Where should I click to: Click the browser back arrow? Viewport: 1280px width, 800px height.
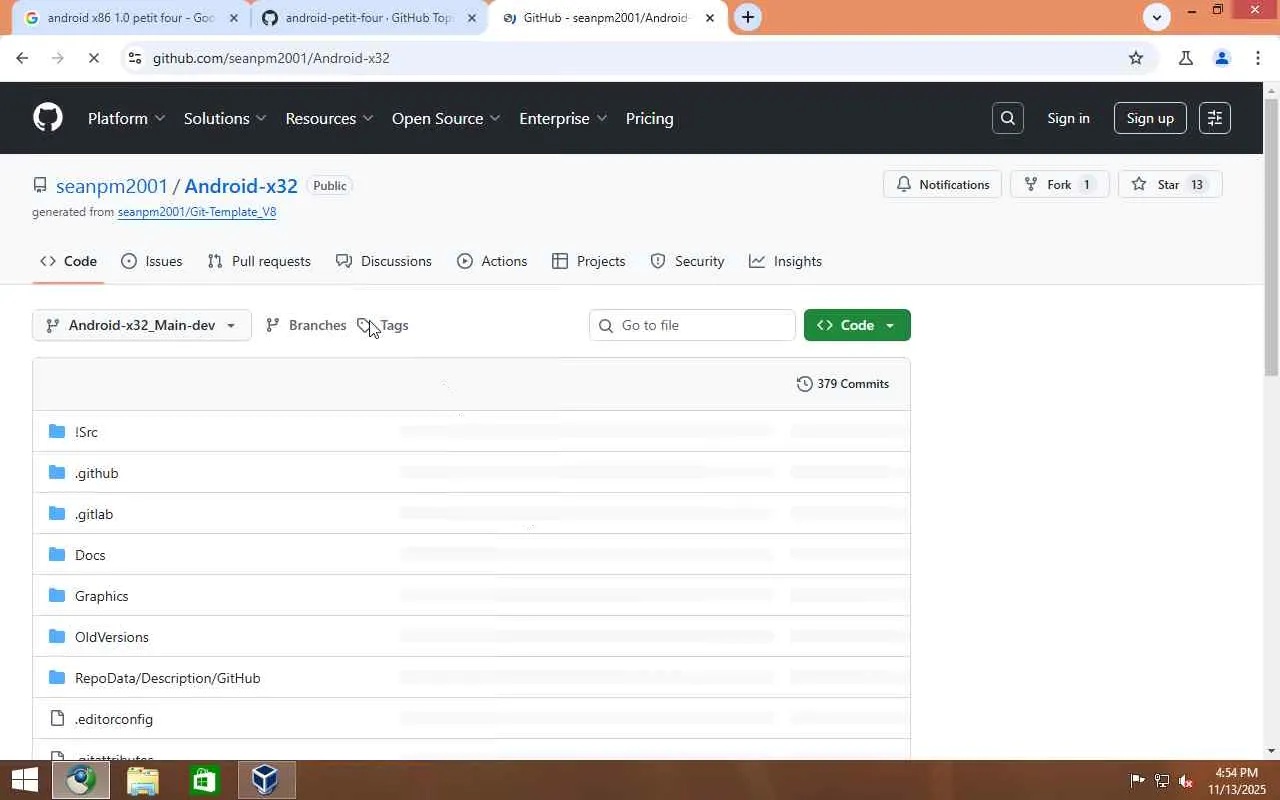coord(22,58)
